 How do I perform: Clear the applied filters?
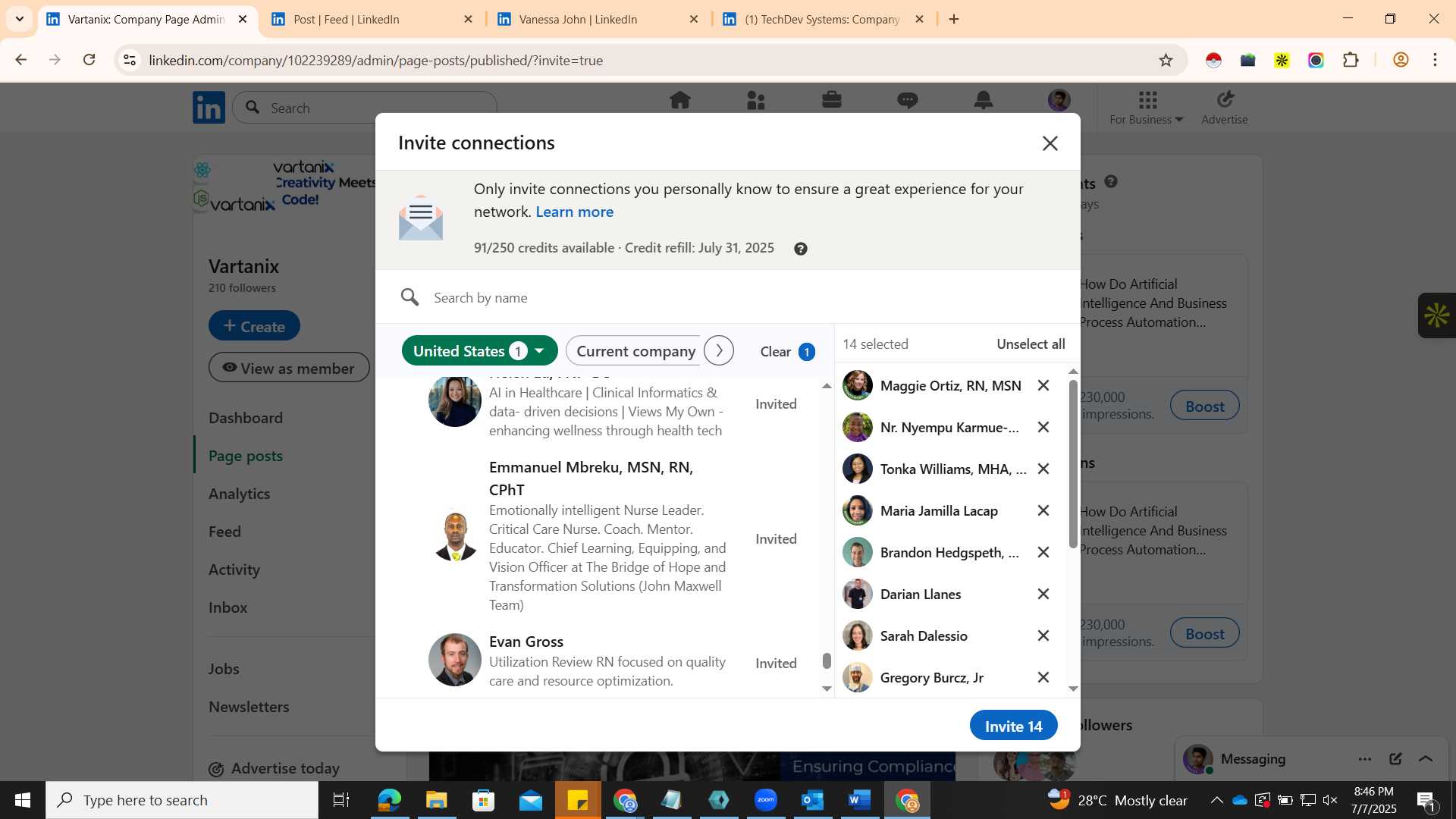click(787, 352)
